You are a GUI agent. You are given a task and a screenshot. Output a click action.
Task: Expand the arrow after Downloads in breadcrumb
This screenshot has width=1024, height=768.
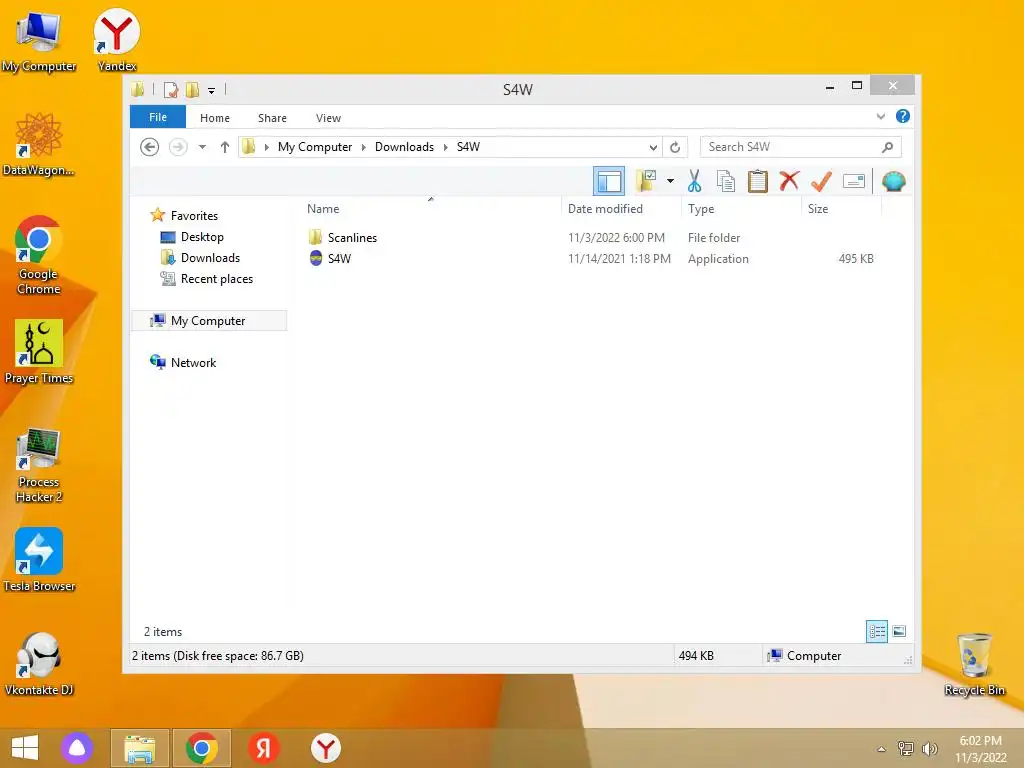pyautogui.click(x=445, y=147)
